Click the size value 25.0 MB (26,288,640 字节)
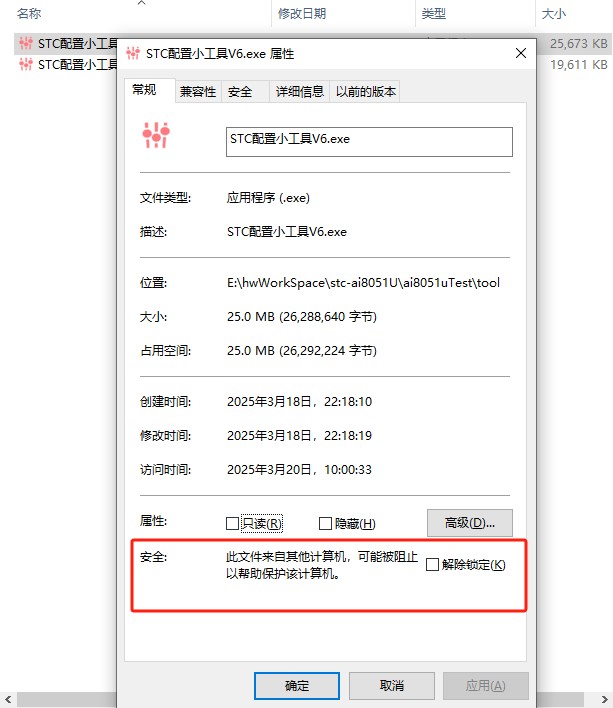The width and height of the screenshot is (613, 708). point(302,317)
